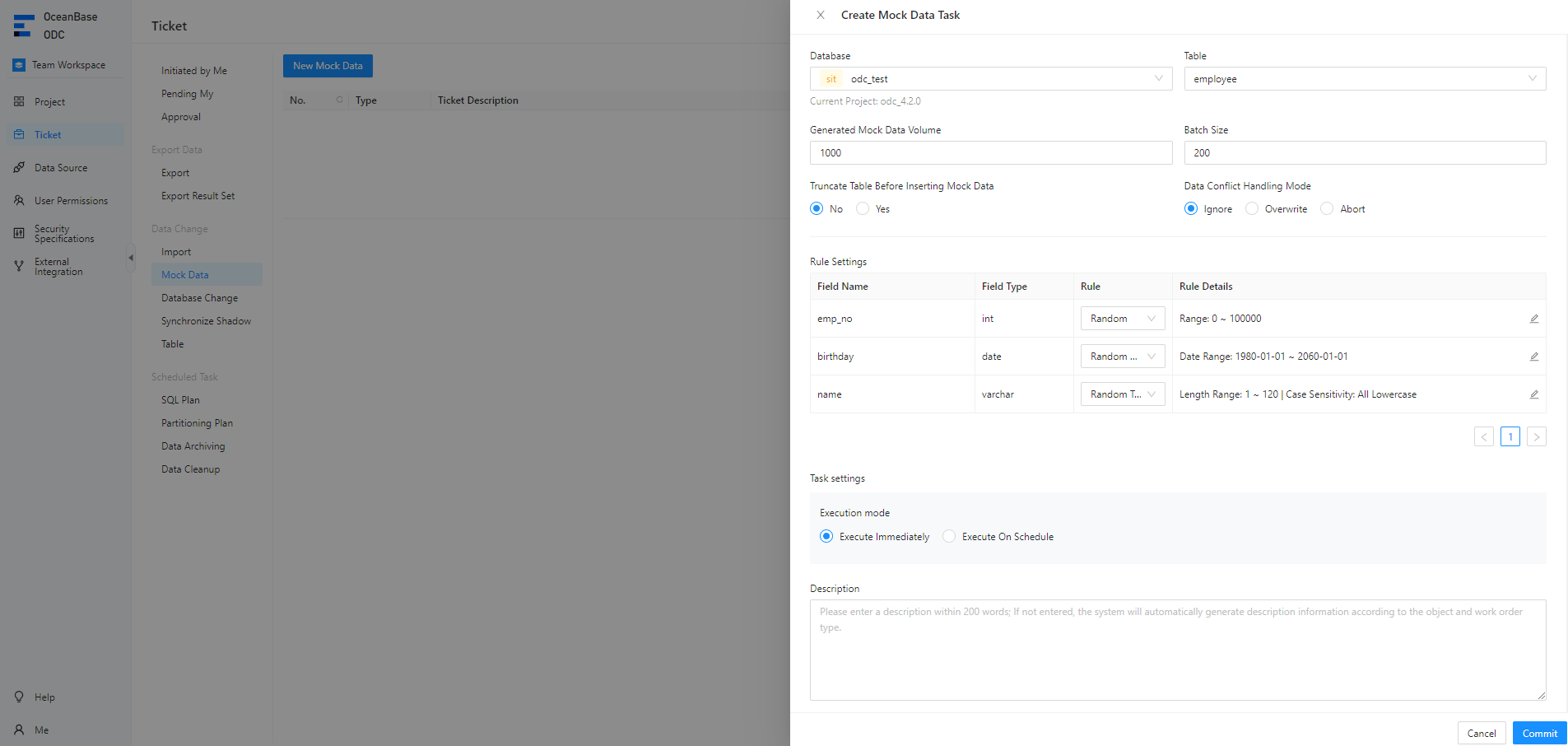
Task: Click the Cancel button
Action: point(1481,733)
